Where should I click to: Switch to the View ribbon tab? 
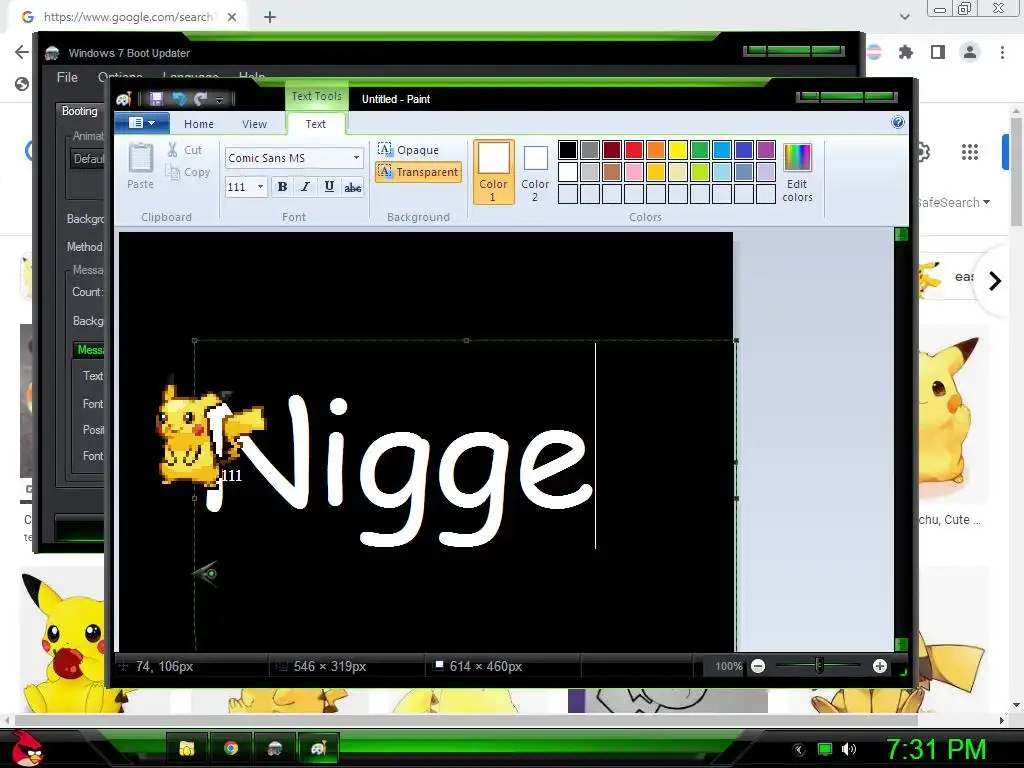[254, 123]
